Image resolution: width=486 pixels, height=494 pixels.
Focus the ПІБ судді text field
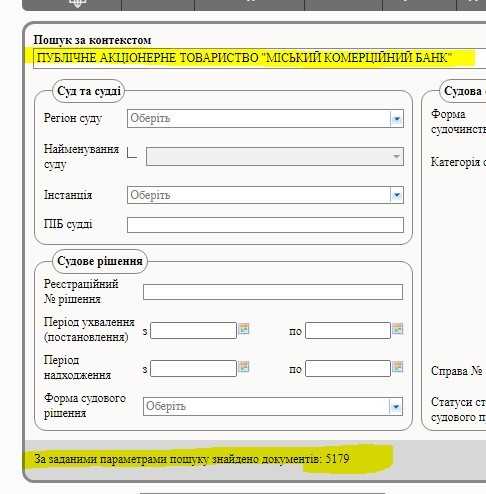pos(265,225)
